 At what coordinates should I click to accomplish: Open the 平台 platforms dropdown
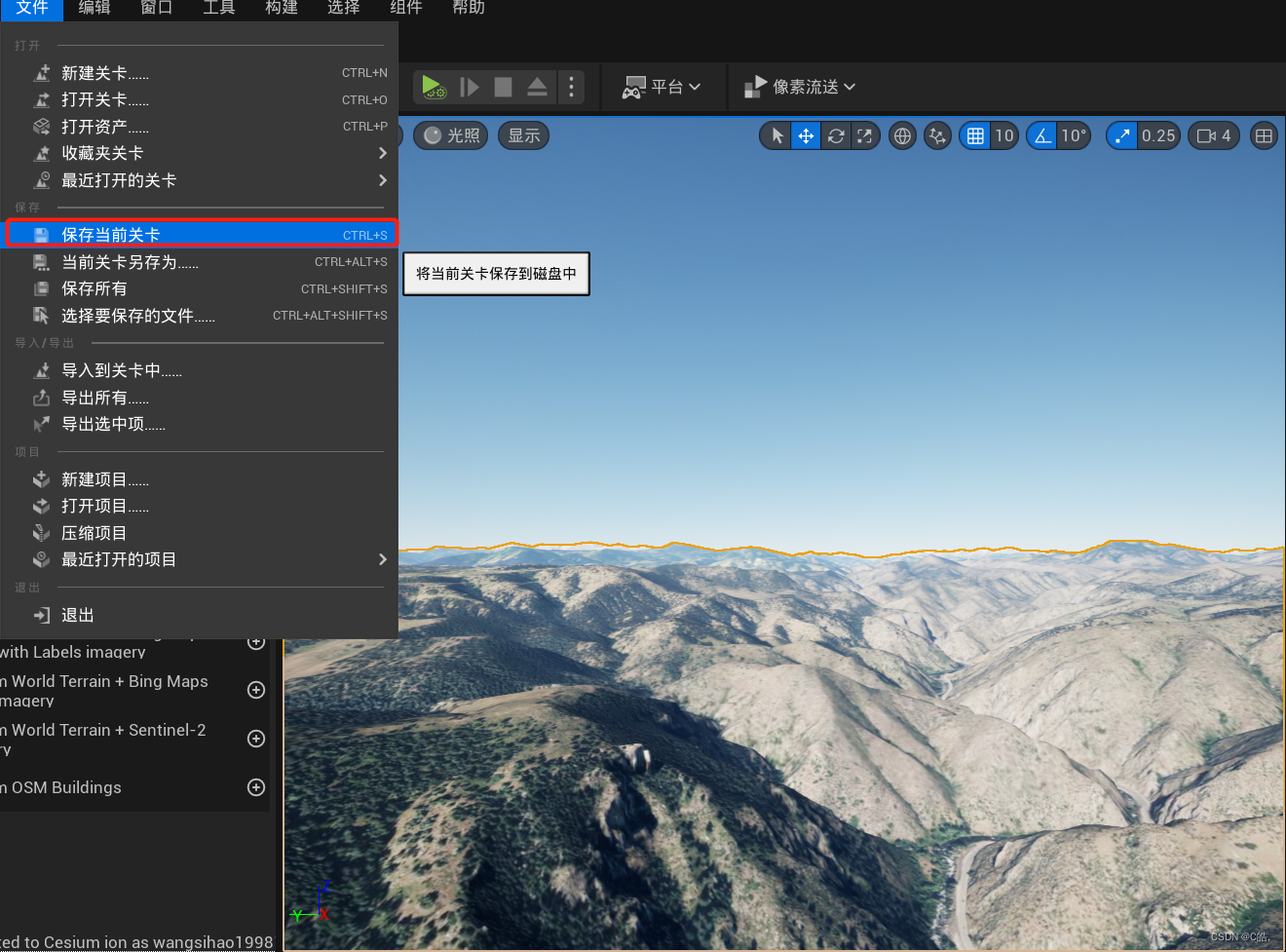click(662, 87)
